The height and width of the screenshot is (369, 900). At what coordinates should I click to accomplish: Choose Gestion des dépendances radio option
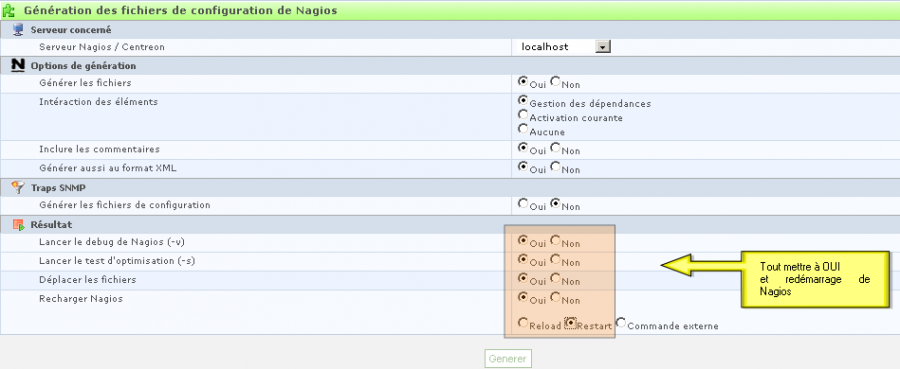pos(522,101)
